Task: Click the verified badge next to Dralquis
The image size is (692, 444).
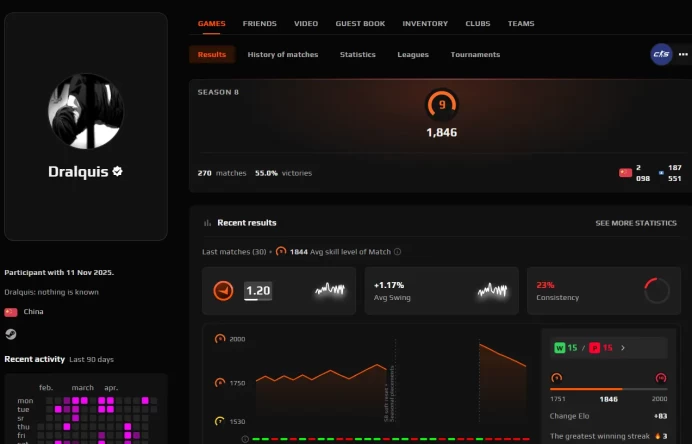Action: pyautogui.click(x=117, y=171)
